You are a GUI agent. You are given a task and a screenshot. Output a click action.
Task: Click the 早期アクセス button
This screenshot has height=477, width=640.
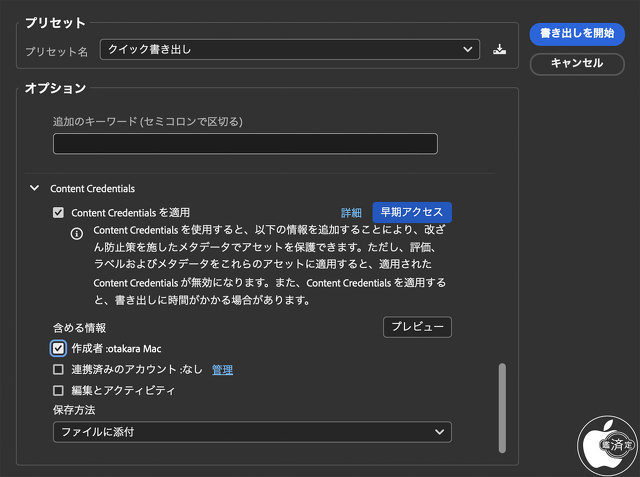412,212
